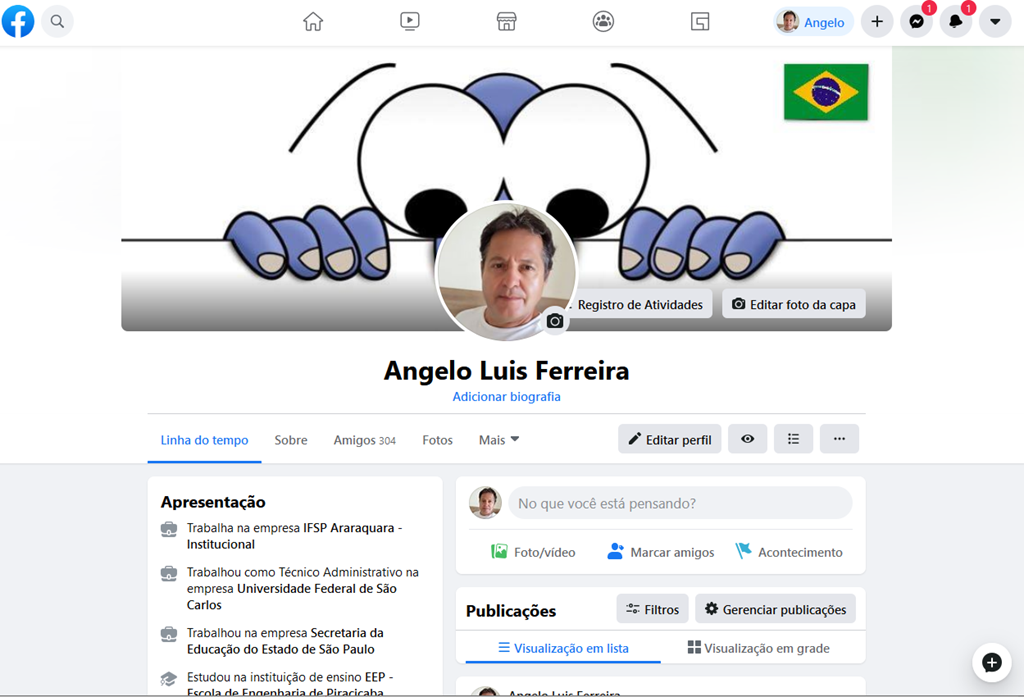
Task: Open notifications bell icon
Action: 955,22
